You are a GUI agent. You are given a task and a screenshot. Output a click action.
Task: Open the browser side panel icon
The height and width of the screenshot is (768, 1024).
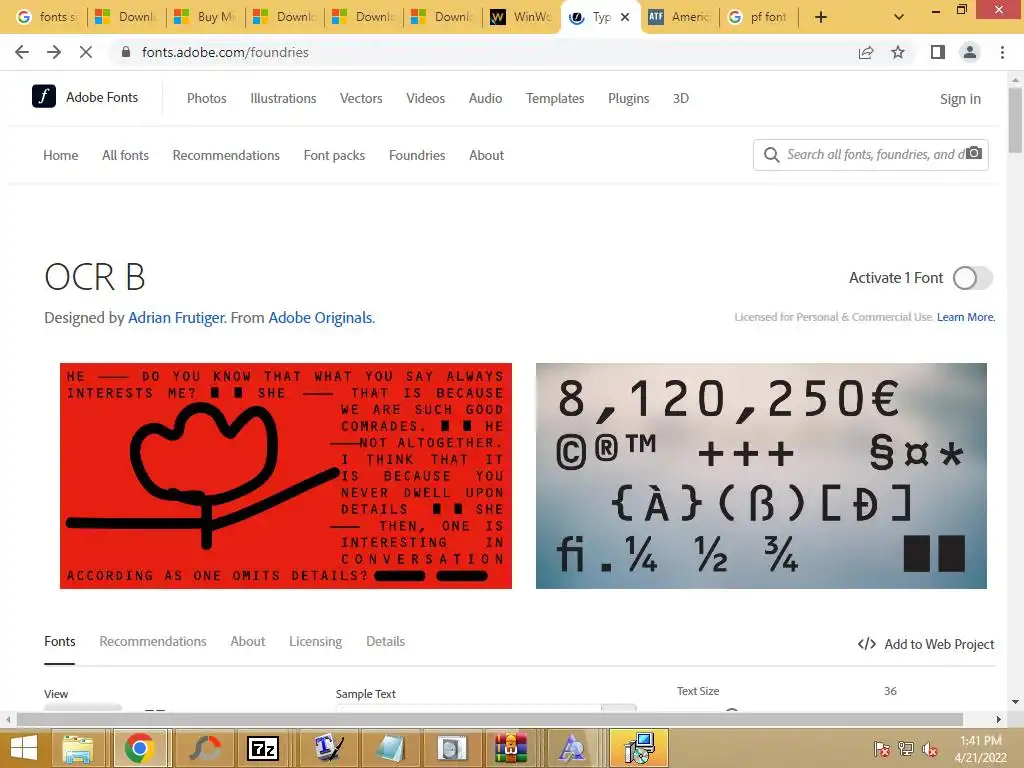[x=938, y=52]
